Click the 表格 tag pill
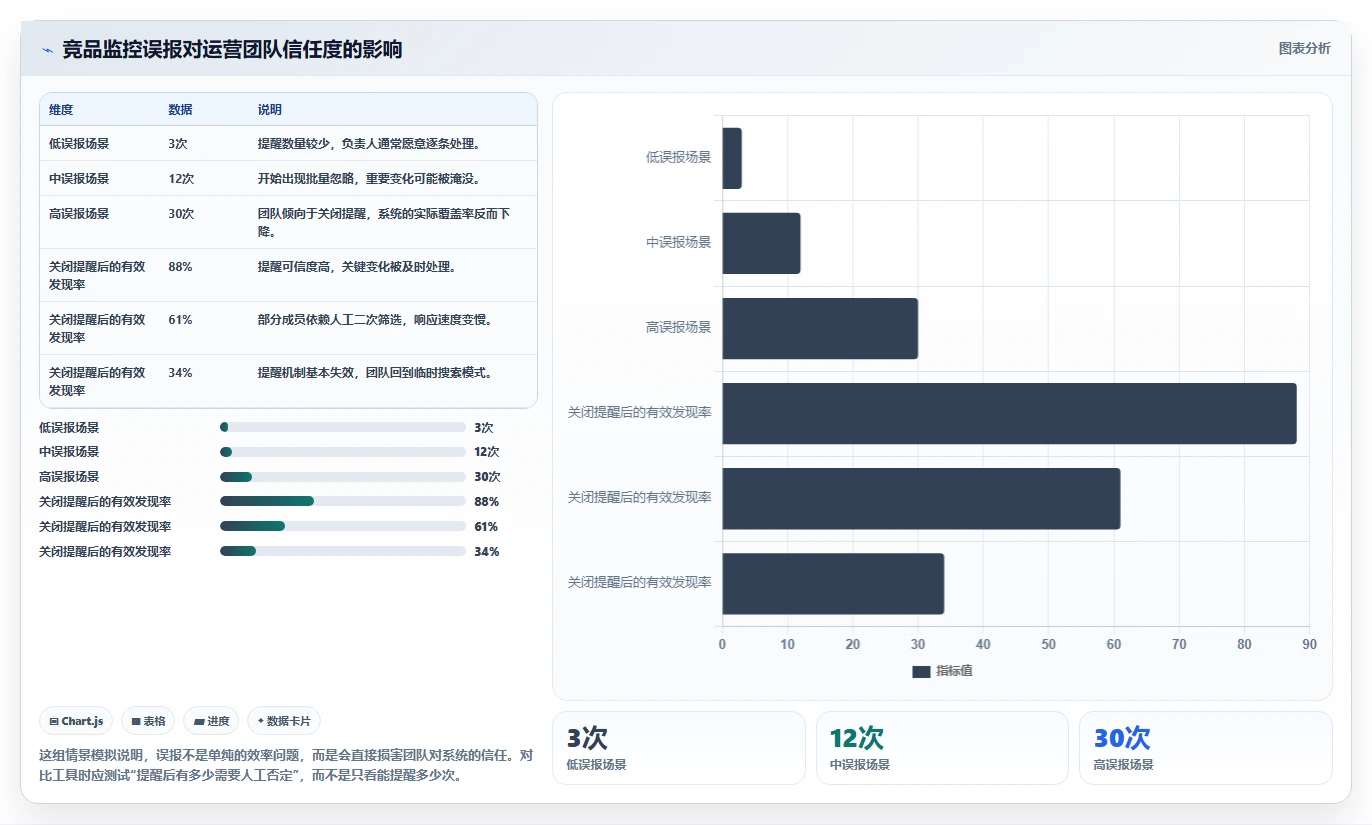1372x825 pixels. [148, 721]
